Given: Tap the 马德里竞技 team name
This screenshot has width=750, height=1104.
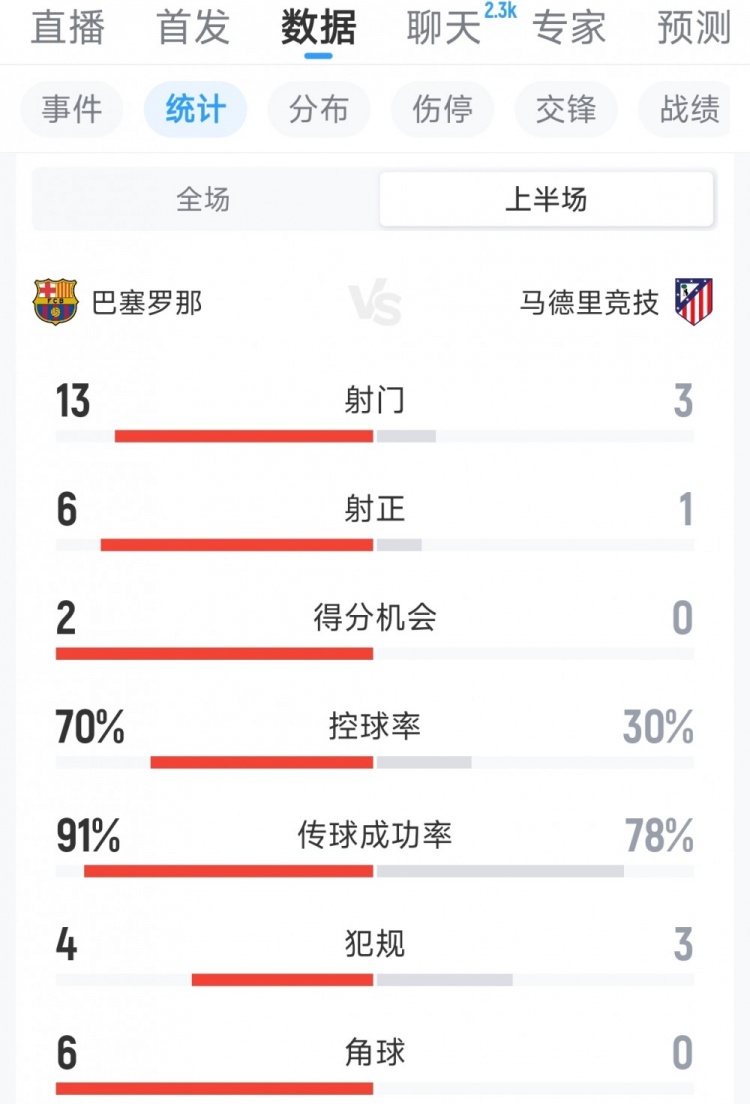Looking at the screenshot, I should point(590,302).
